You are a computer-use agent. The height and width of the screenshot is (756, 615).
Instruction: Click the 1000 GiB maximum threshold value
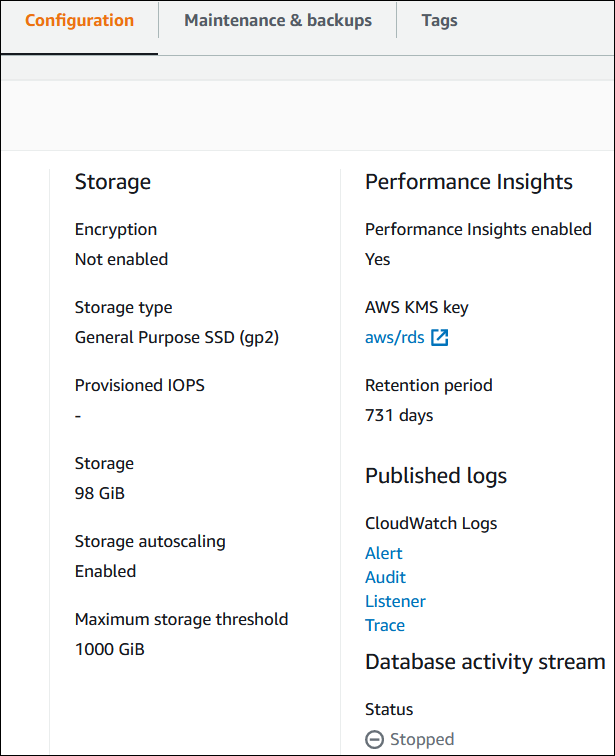[110, 649]
